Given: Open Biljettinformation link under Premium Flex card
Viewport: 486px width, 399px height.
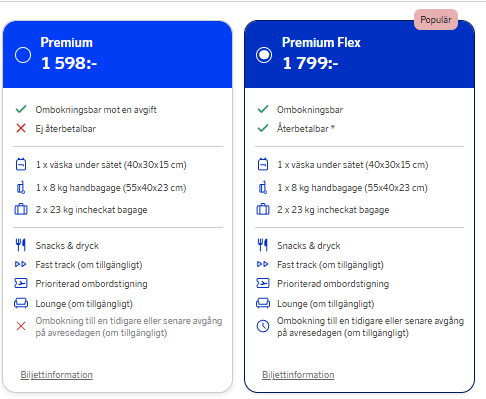Looking at the screenshot, I should tap(298, 375).
